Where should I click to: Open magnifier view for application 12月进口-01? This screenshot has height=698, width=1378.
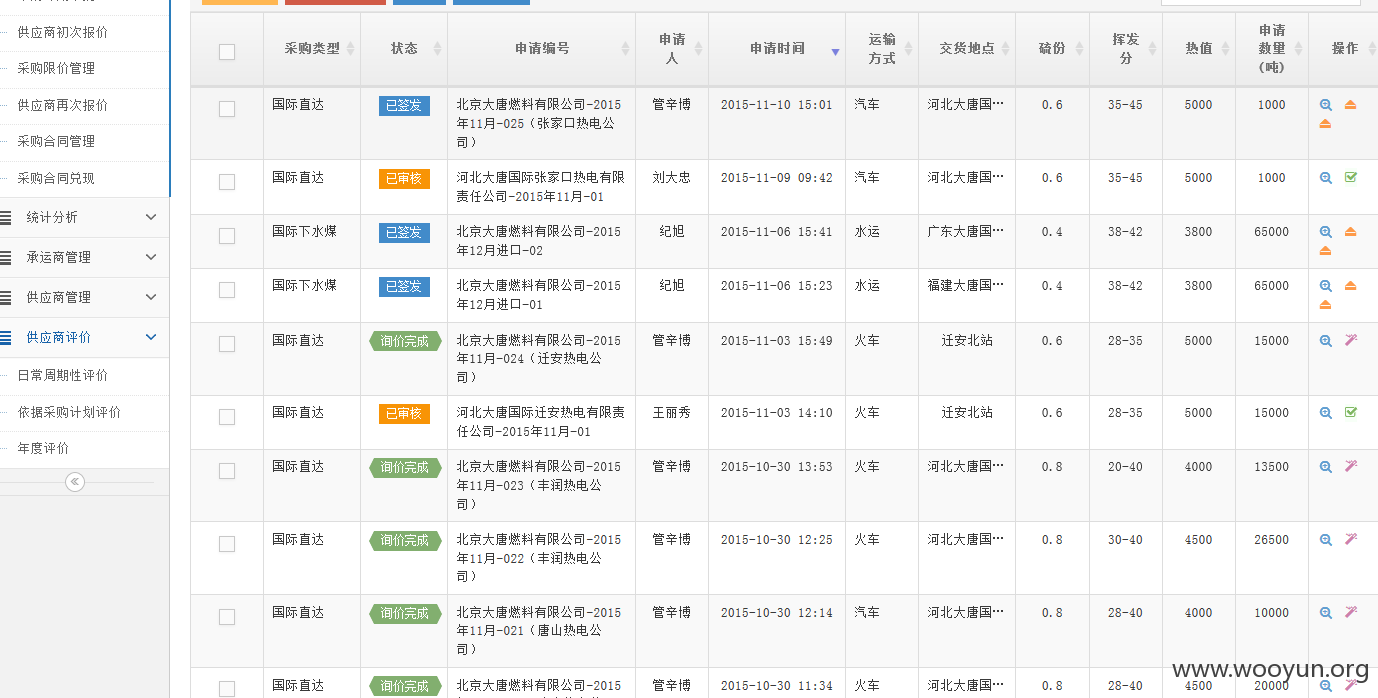[x=1326, y=286]
